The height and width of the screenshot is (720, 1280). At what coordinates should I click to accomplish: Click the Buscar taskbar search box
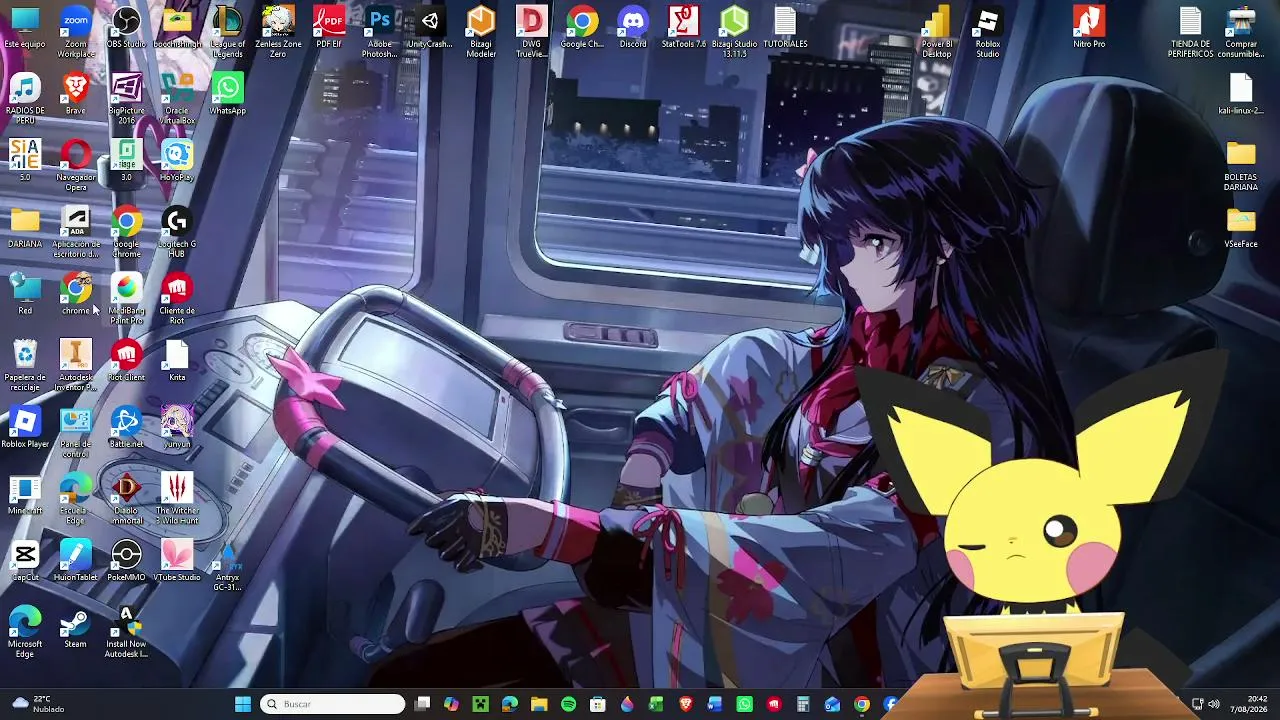pyautogui.click(x=333, y=704)
